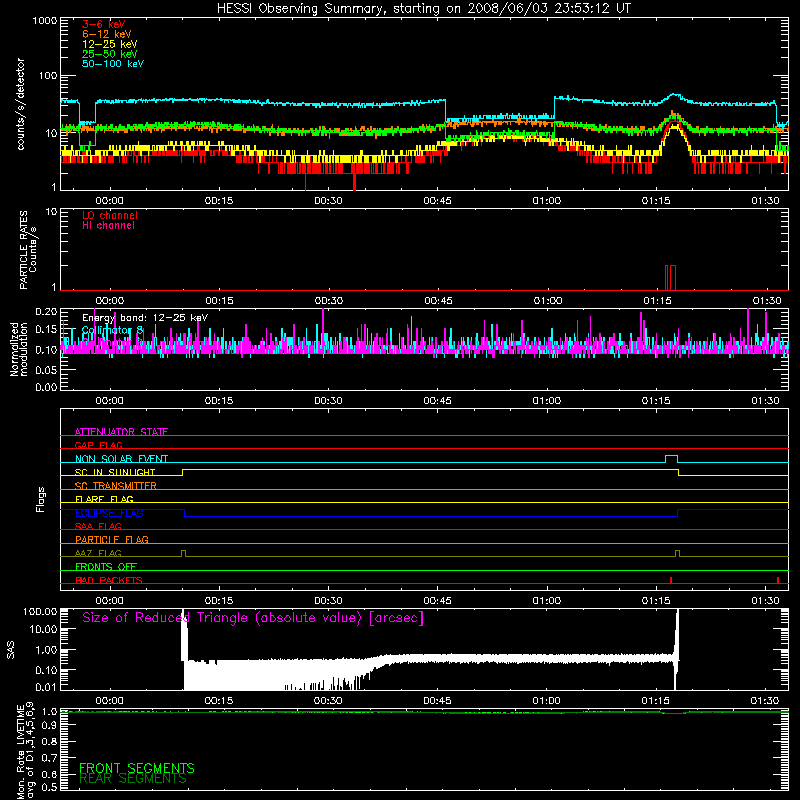The width and height of the screenshot is (800, 800).
Task: Click the LO channel legend label
Action: coord(110,215)
